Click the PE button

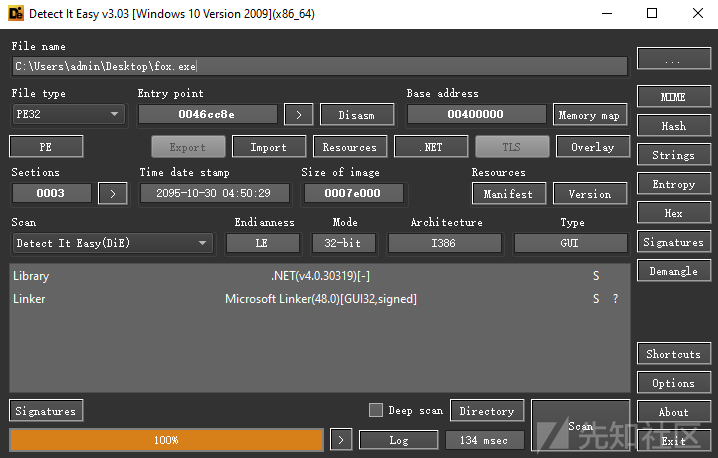(46, 147)
